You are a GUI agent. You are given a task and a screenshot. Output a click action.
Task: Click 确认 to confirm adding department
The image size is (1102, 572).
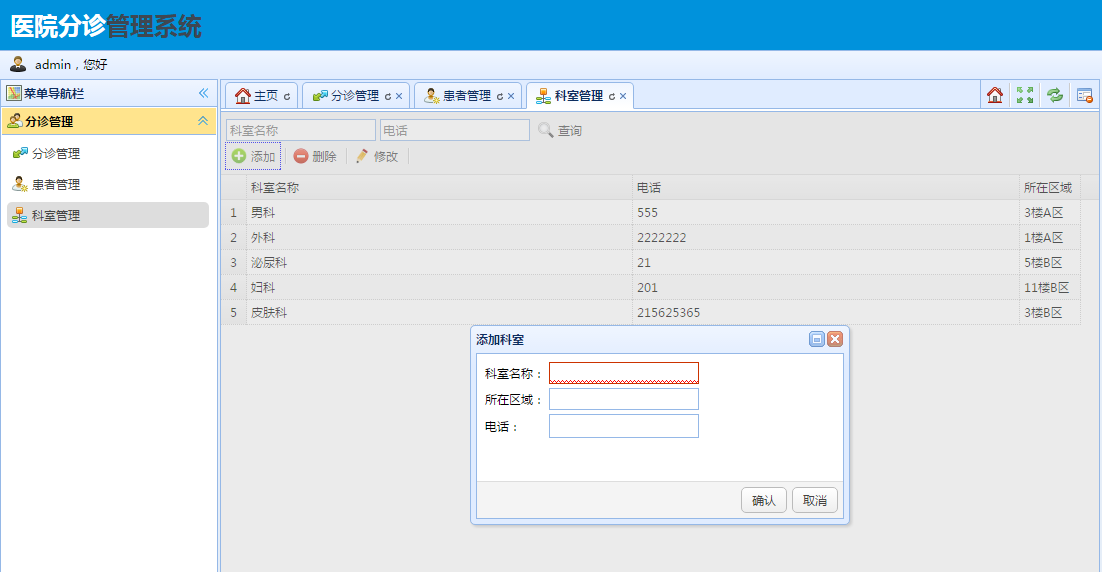(x=764, y=500)
